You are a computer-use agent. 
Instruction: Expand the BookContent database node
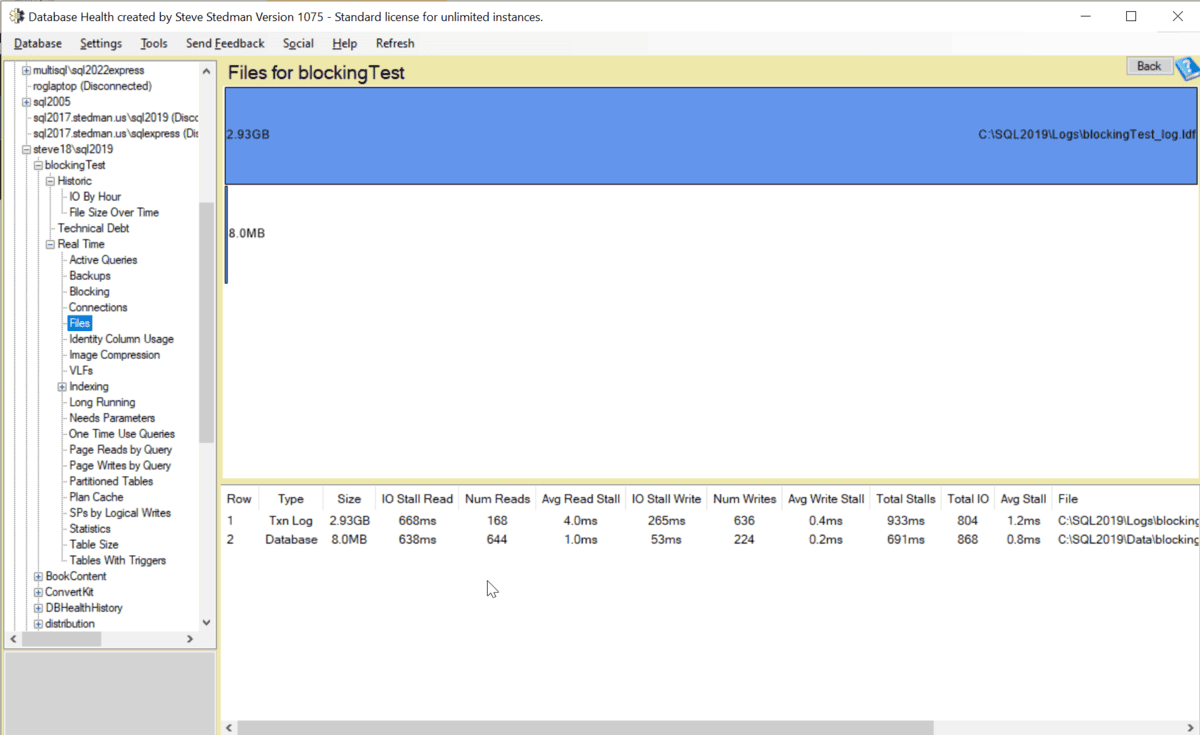37,575
